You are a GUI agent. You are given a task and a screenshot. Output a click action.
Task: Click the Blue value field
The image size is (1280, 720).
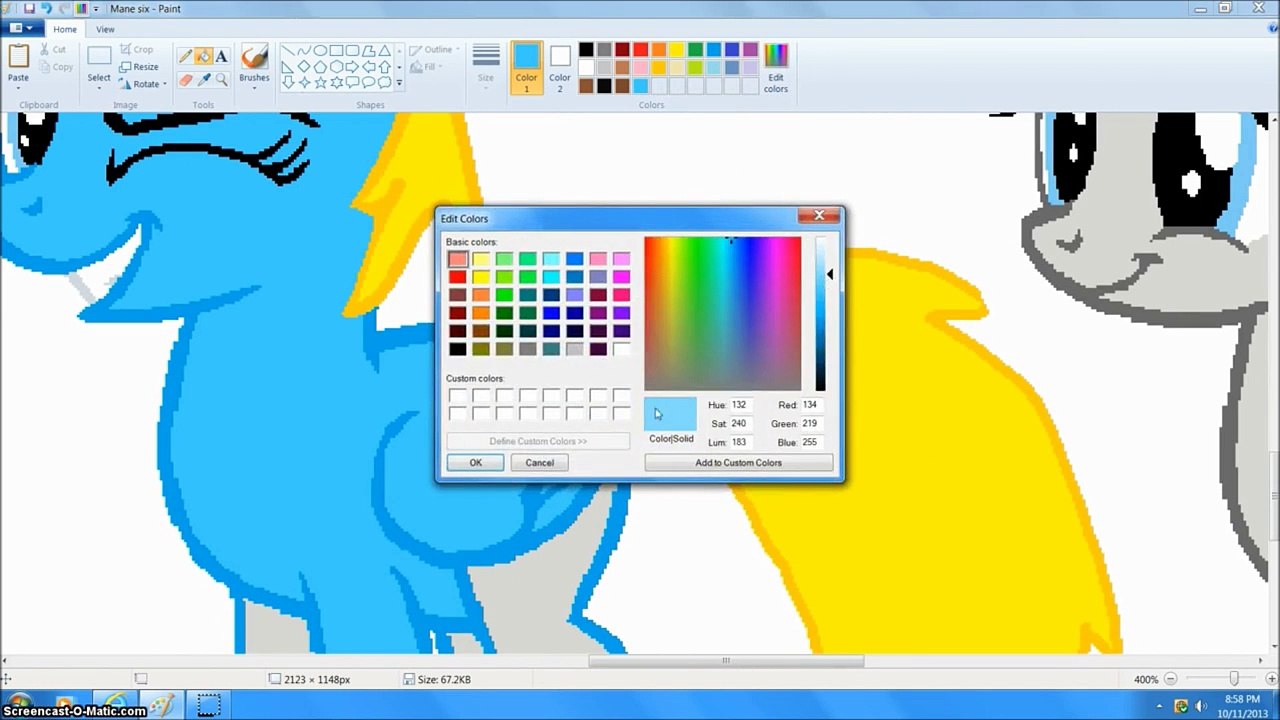point(811,441)
